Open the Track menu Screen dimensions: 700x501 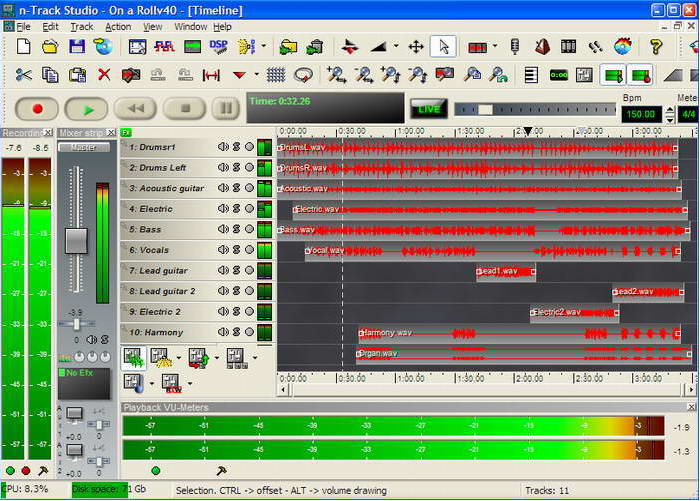[82, 27]
